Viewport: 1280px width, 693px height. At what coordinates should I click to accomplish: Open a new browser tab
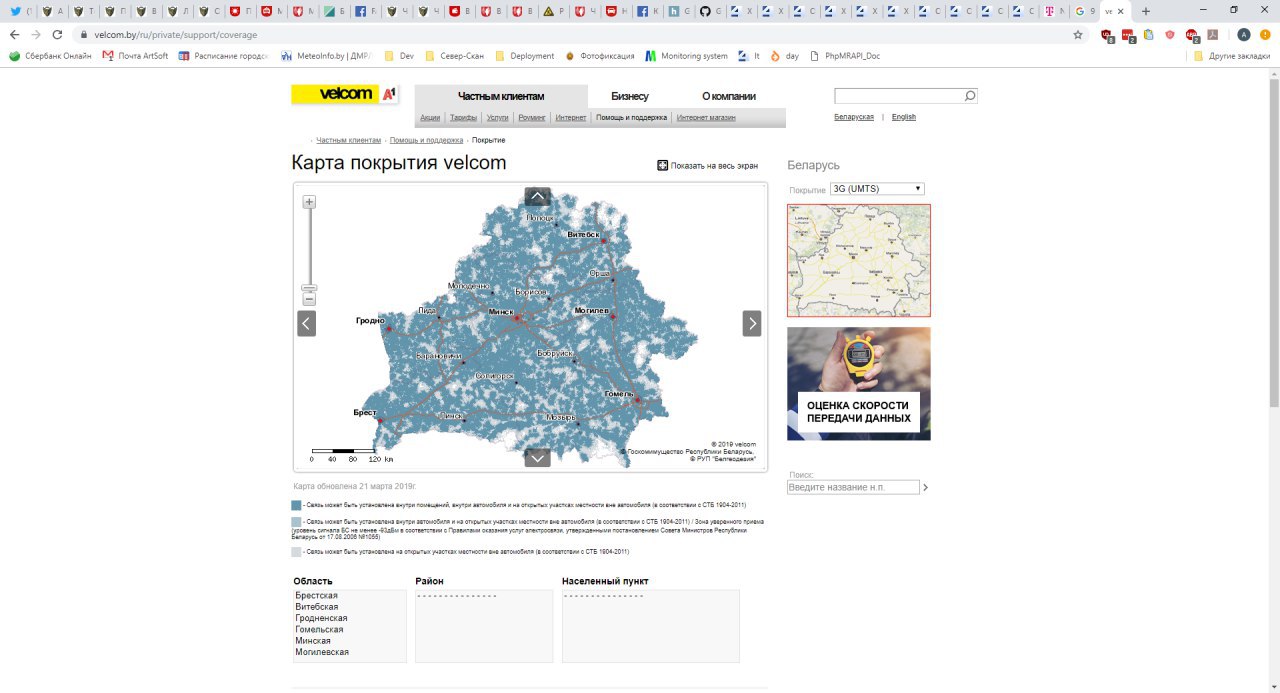click(x=1146, y=11)
